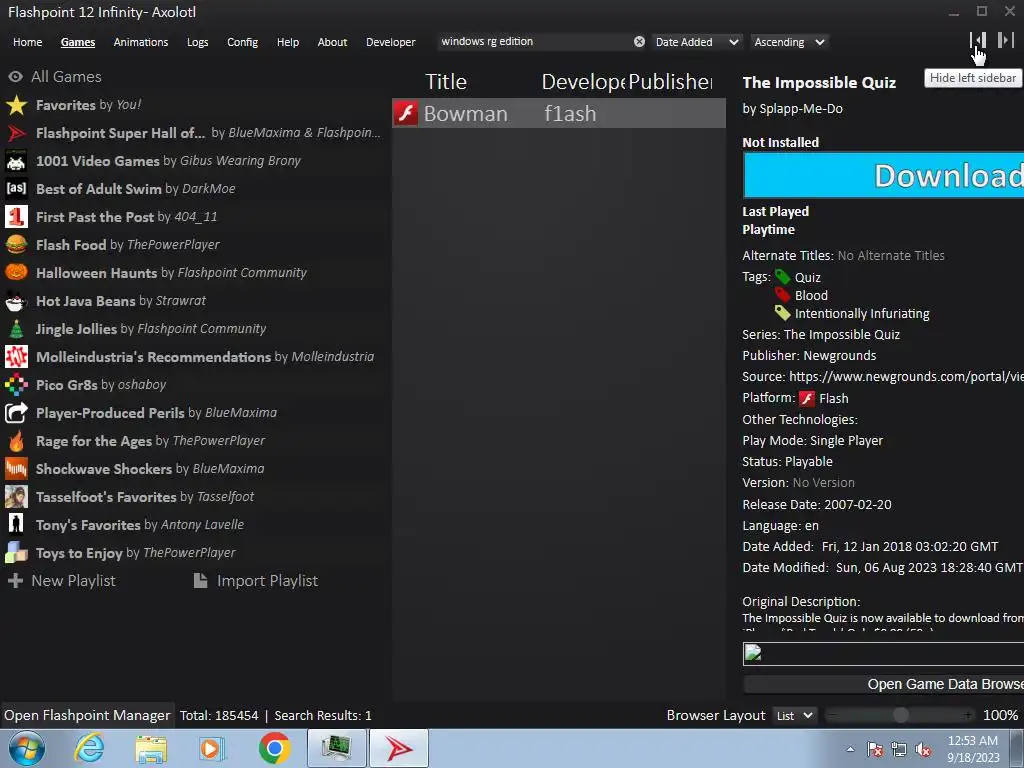1024x768 pixels.
Task: Open the Logs tab
Action: point(197,42)
